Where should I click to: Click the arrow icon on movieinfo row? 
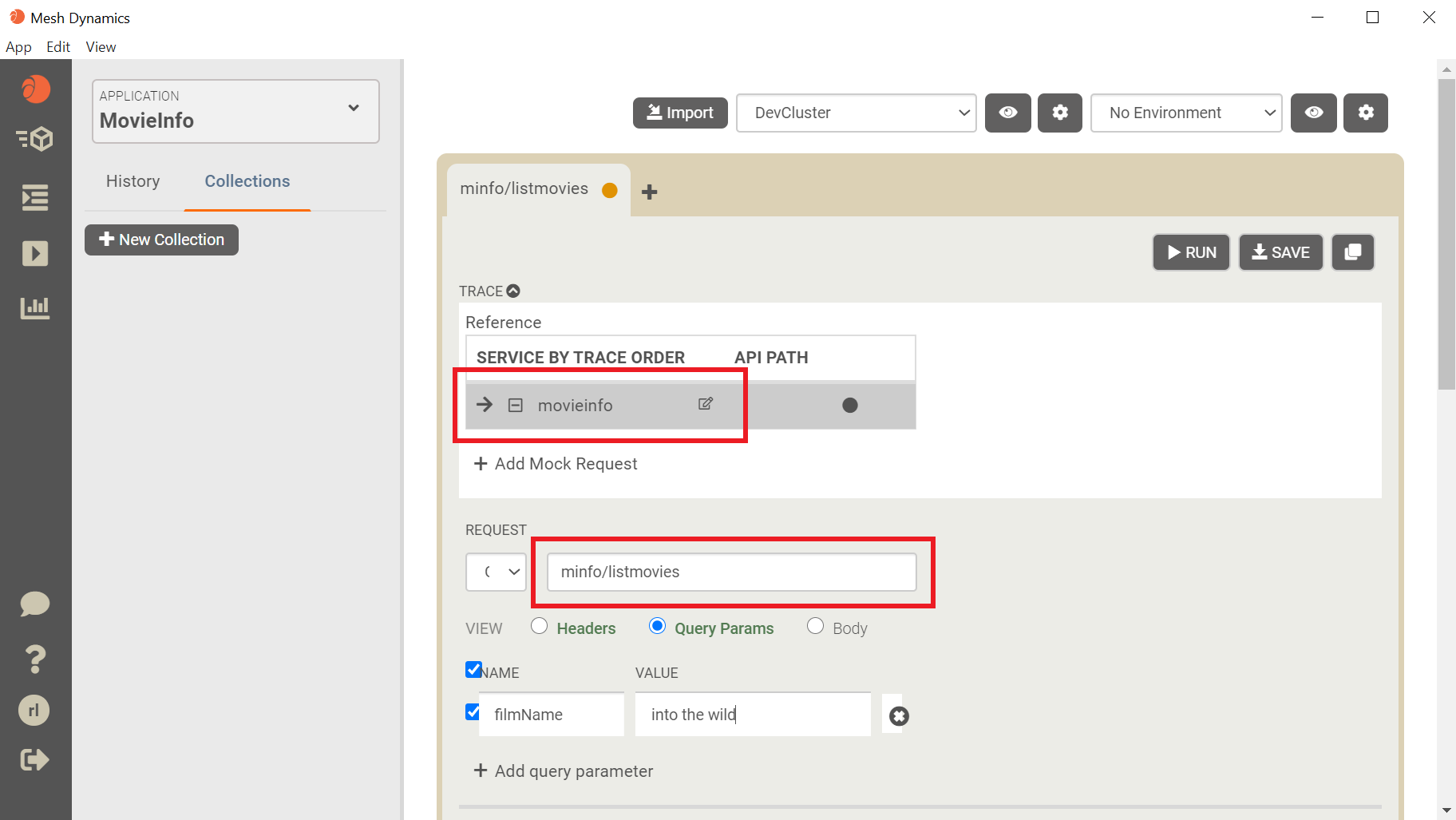(x=485, y=405)
